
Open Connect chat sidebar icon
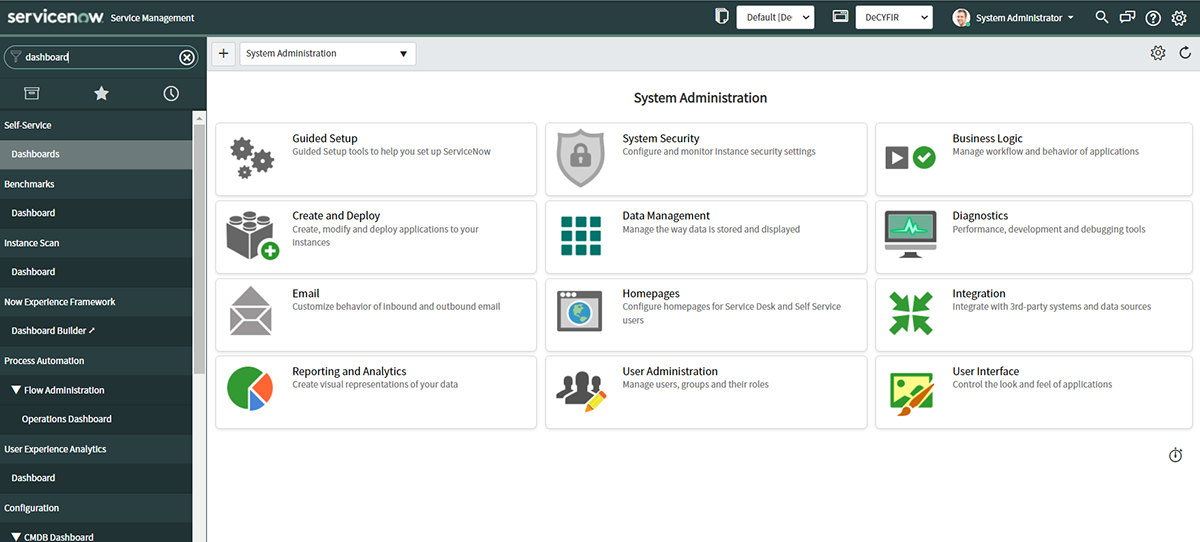(1127, 17)
